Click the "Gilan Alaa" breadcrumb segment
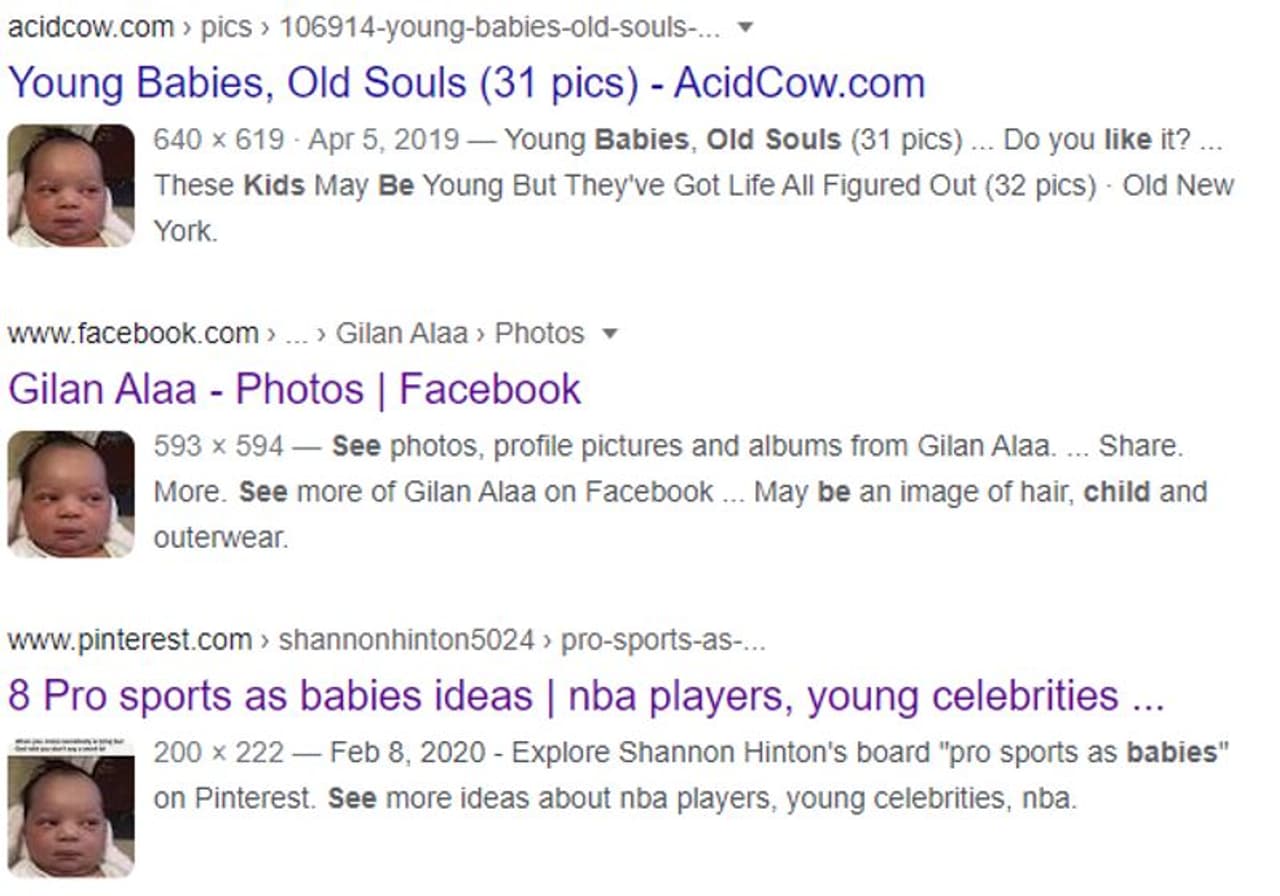The width and height of the screenshot is (1280, 896). coord(401,333)
